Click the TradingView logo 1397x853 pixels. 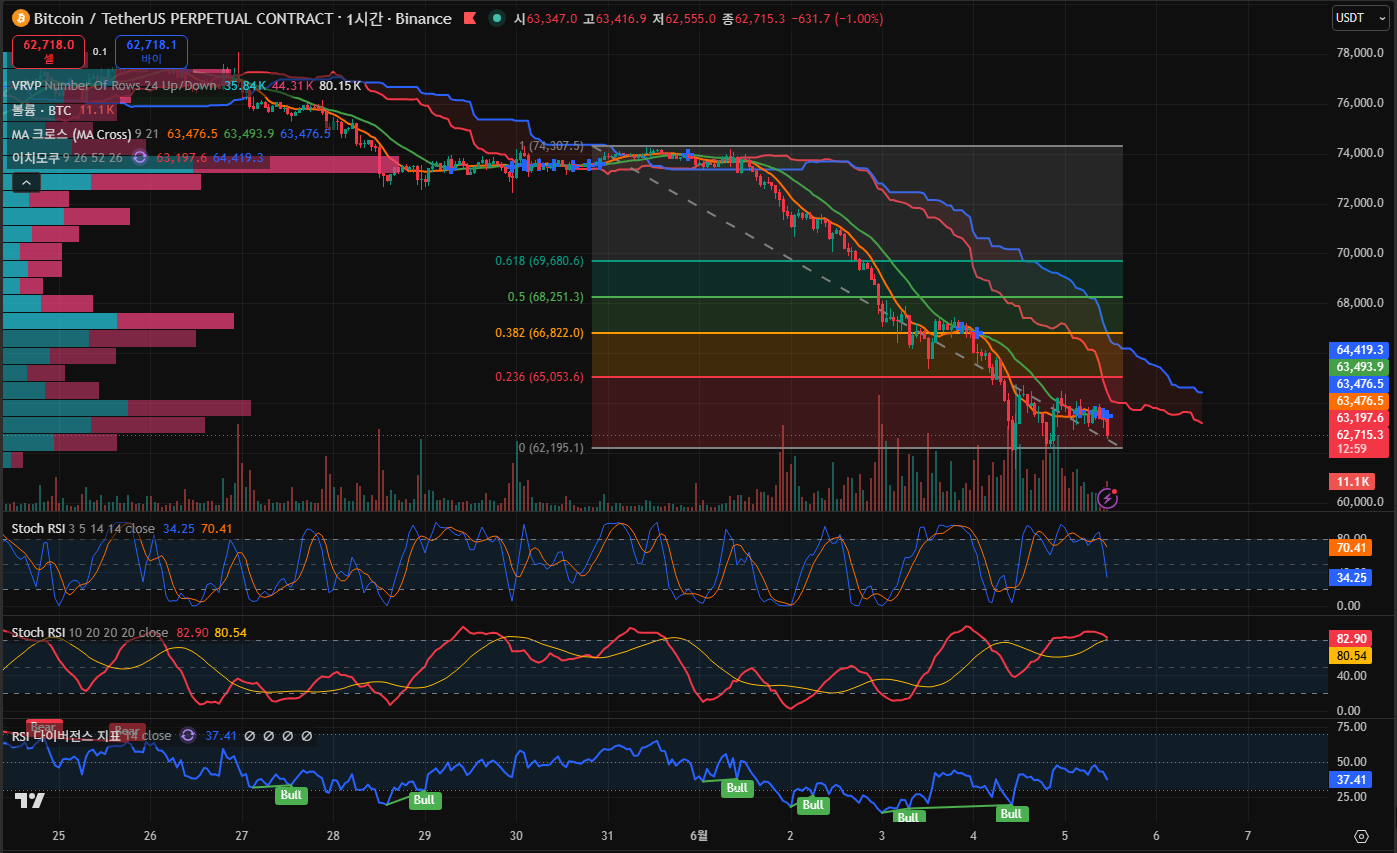pos(30,800)
